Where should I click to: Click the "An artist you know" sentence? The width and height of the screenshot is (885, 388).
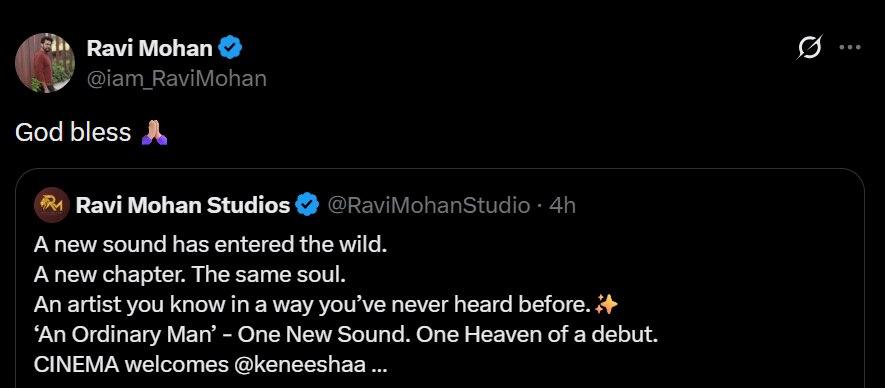tap(313, 305)
